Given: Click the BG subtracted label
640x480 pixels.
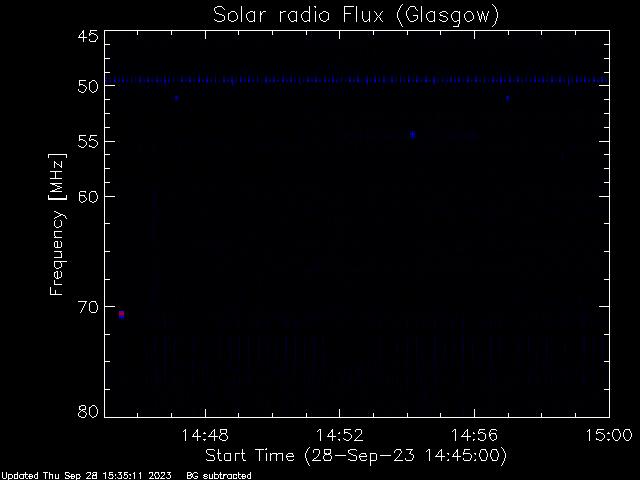Looking at the screenshot, I should click(x=219, y=476).
